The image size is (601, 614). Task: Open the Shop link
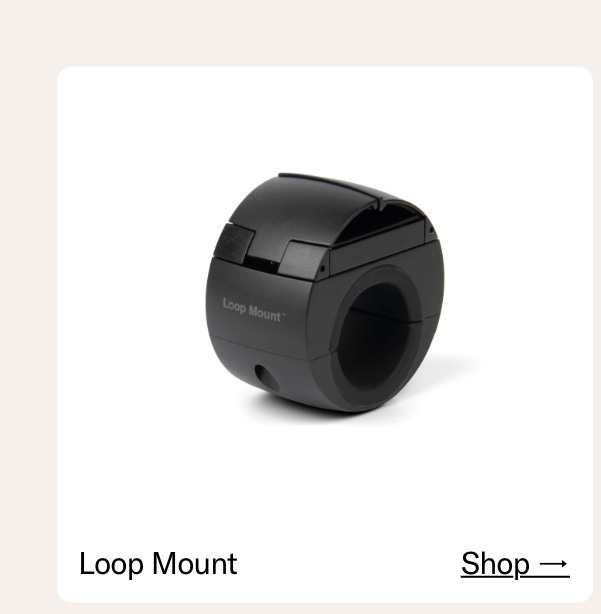pyautogui.click(x=515, y=564)
